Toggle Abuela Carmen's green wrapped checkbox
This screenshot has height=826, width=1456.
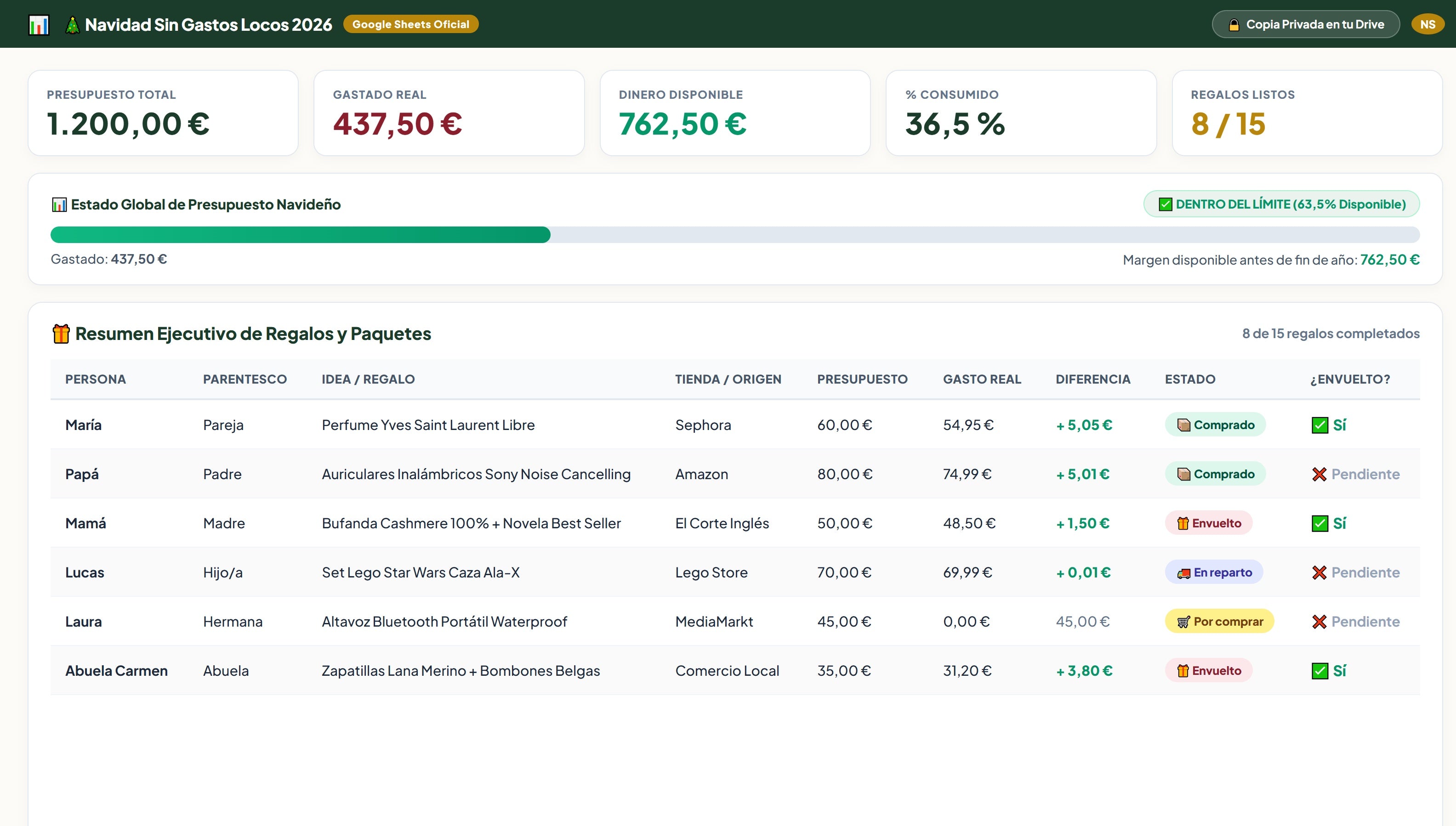1320,671
